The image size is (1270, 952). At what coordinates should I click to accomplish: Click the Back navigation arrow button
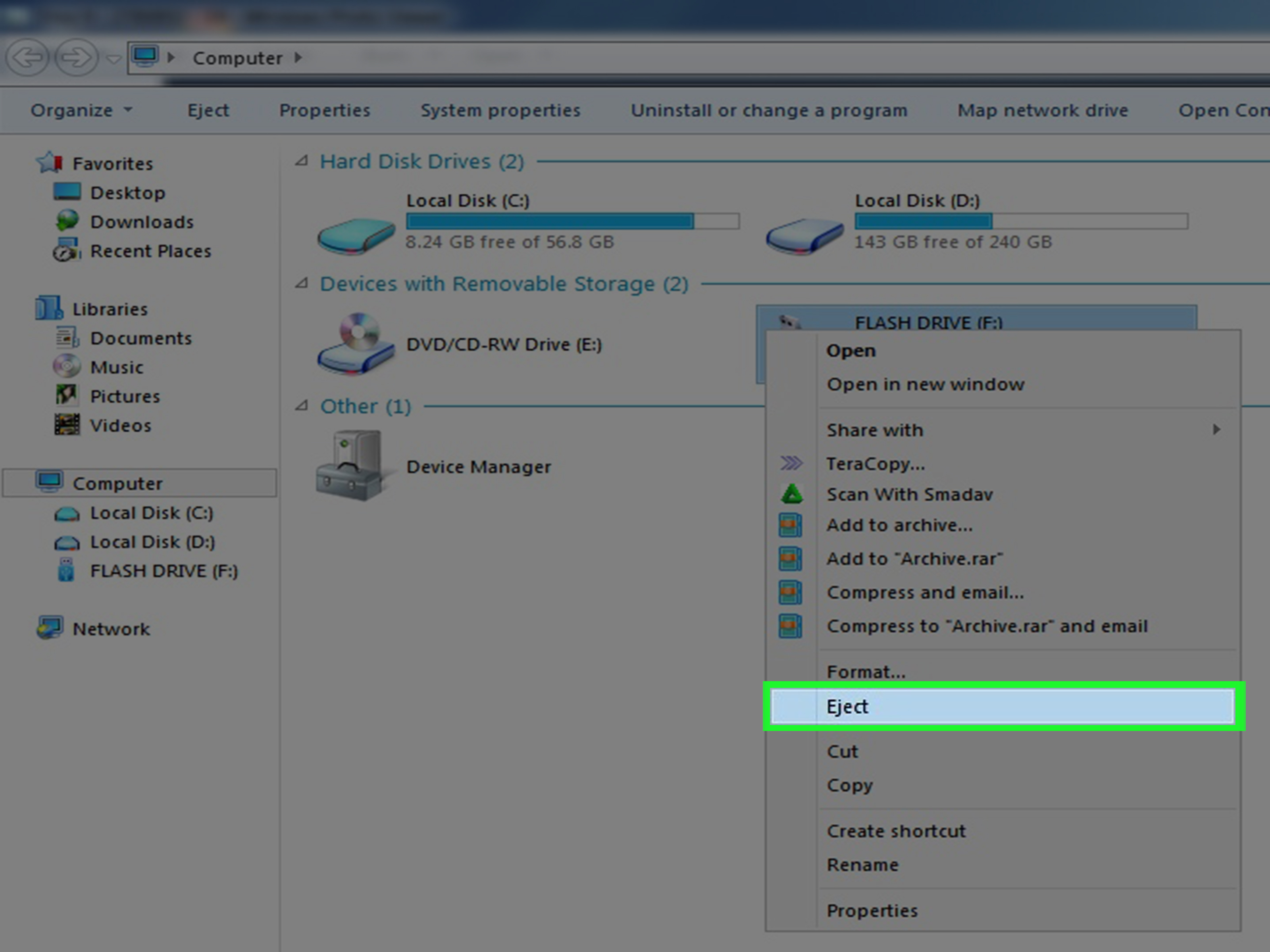[x=27, y=58]
